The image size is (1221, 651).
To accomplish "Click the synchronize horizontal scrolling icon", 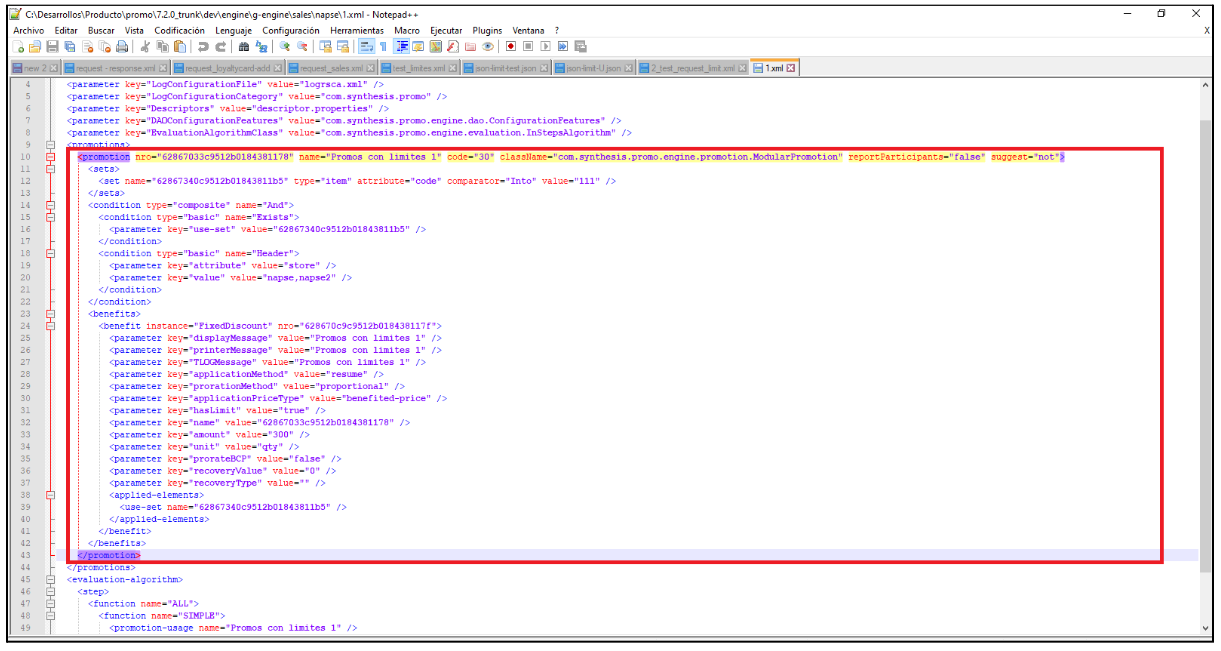I will (x=343, y=47).
